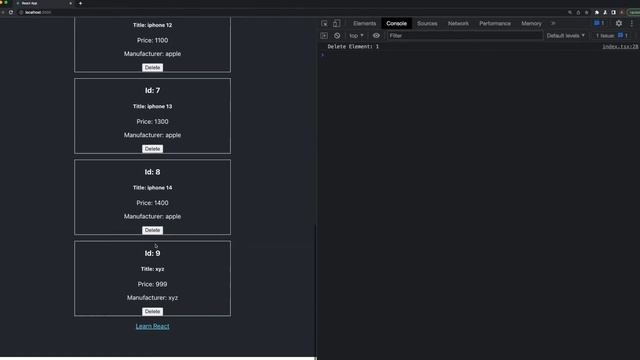Viewport: 640px width, 360px height.
Task: Expand more DevTools tabs chevron
Action: click(553, 24)
